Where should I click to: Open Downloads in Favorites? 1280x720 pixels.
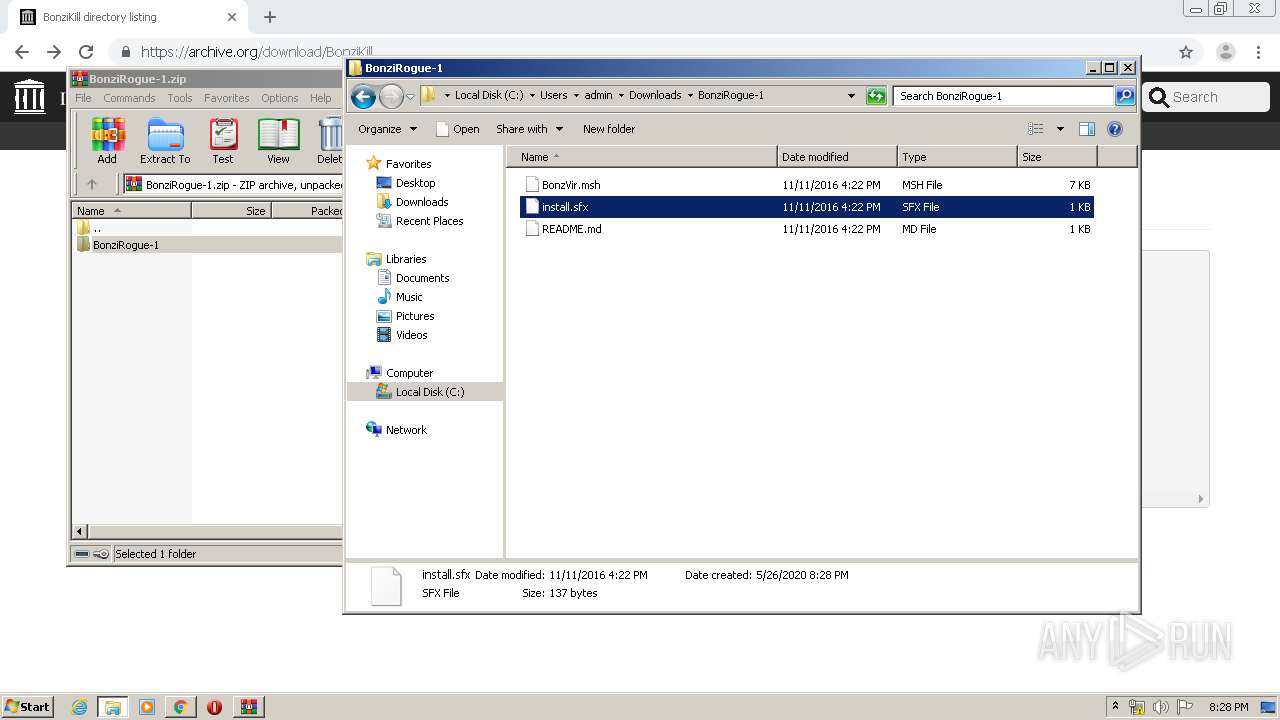click(421, 202)
